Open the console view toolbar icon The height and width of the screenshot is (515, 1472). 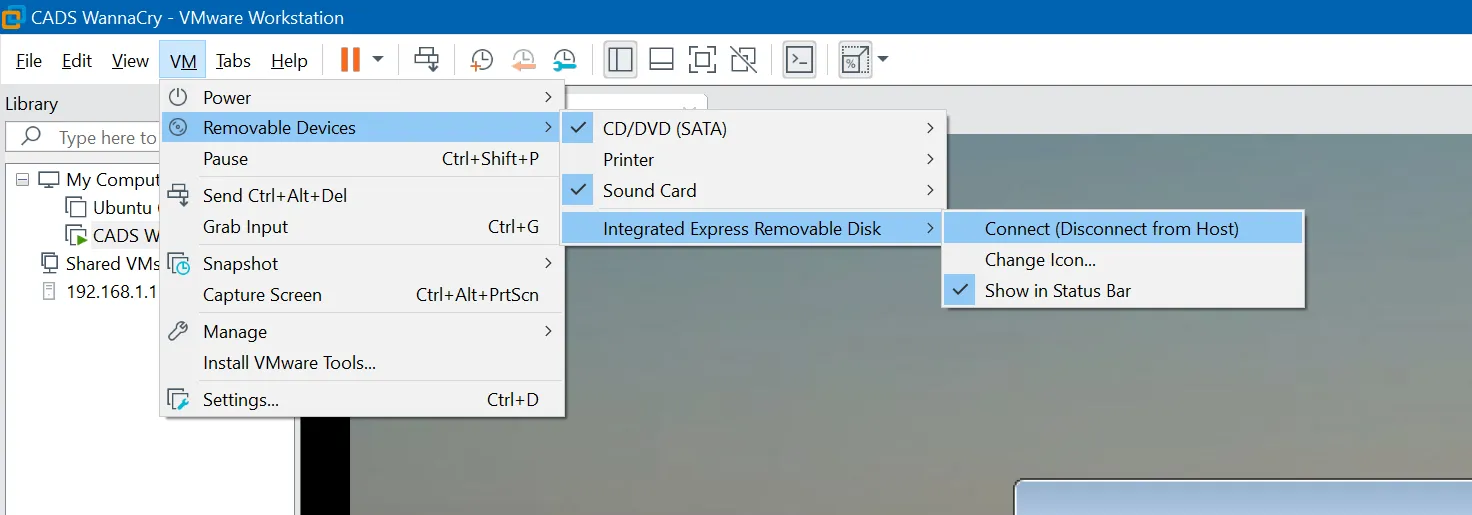799,60
